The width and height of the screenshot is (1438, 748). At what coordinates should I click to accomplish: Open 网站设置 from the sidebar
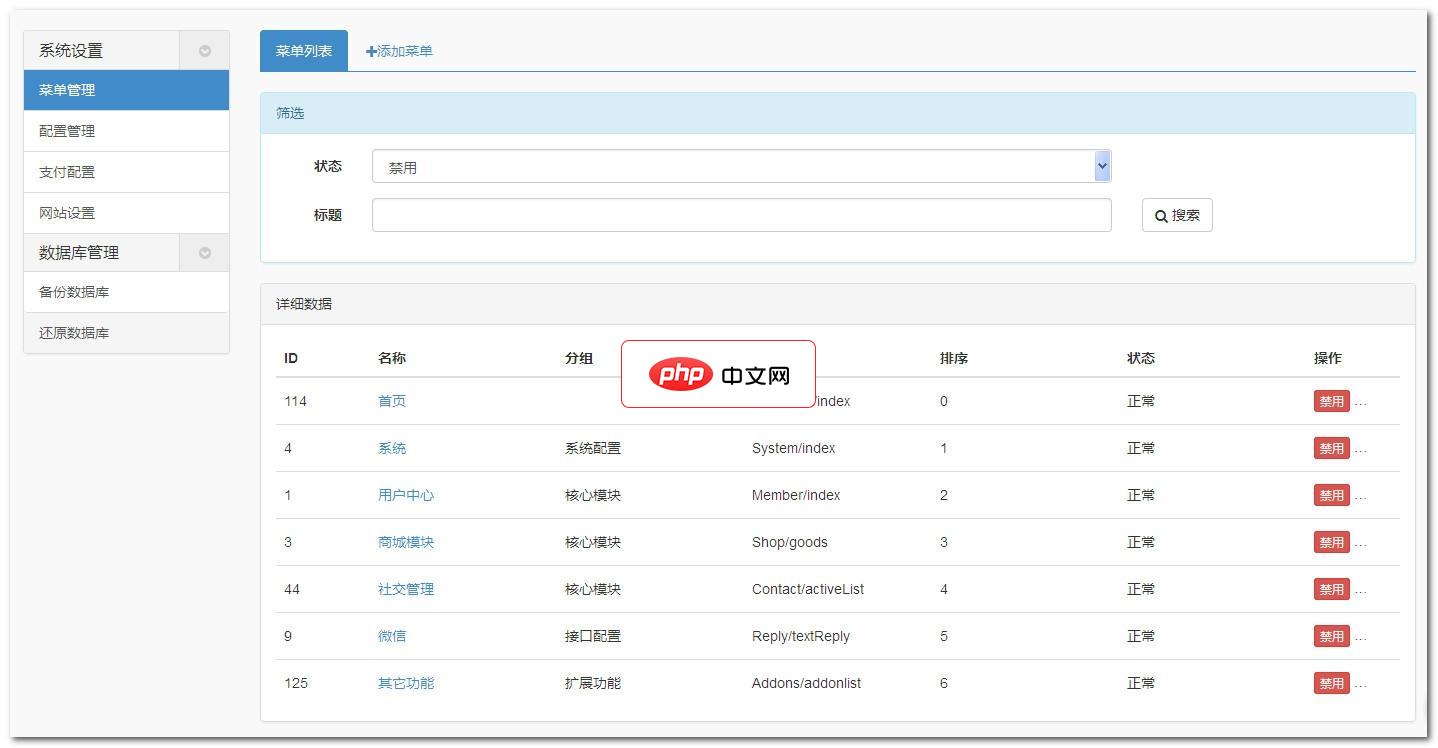coord(64,212)
